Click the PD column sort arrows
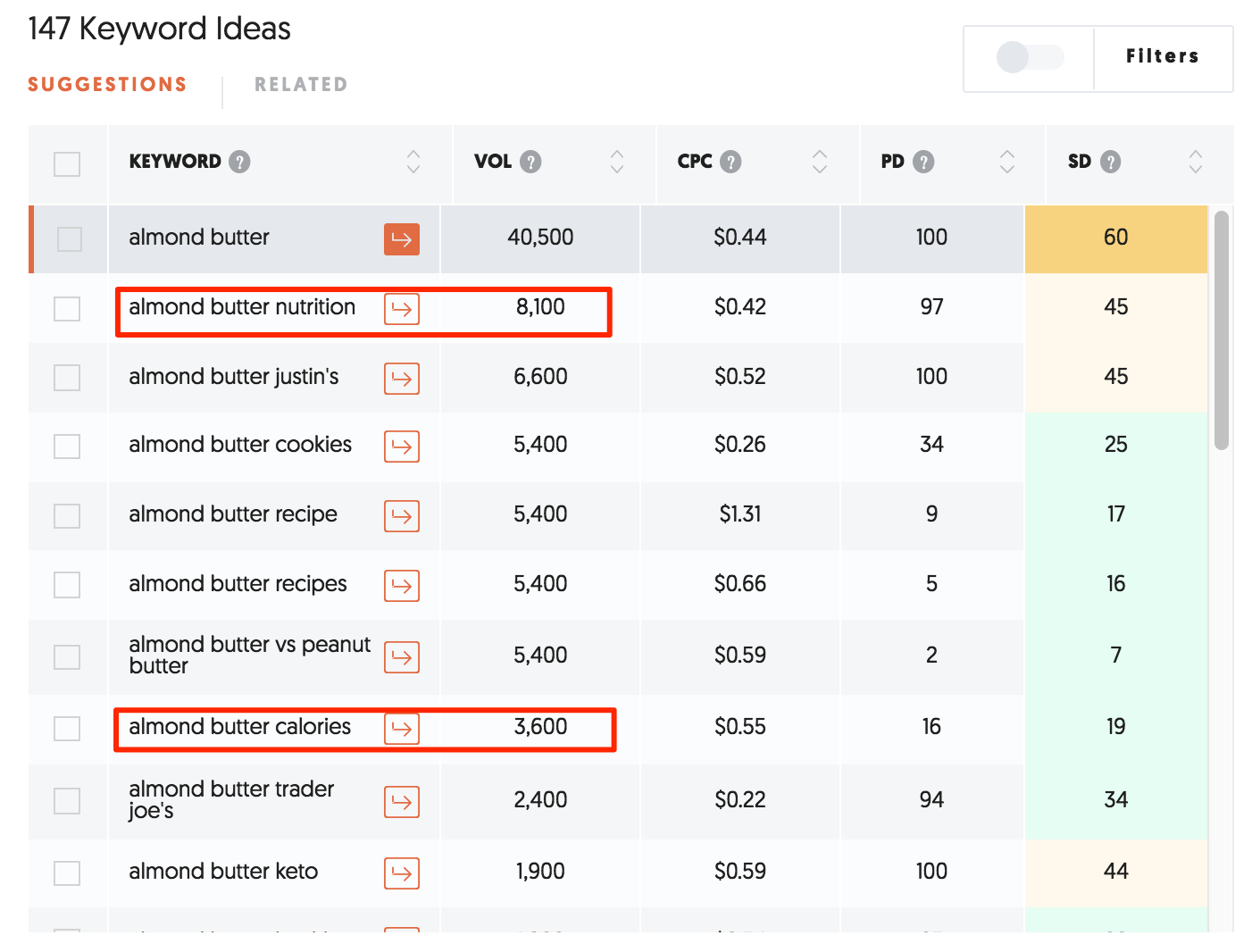 pyautogui.click(x=1007, y=163)
